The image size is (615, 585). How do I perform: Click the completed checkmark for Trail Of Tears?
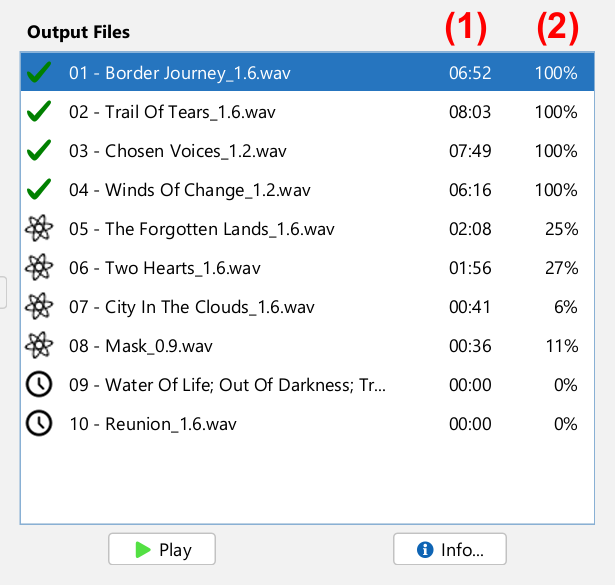pos(39,112)
